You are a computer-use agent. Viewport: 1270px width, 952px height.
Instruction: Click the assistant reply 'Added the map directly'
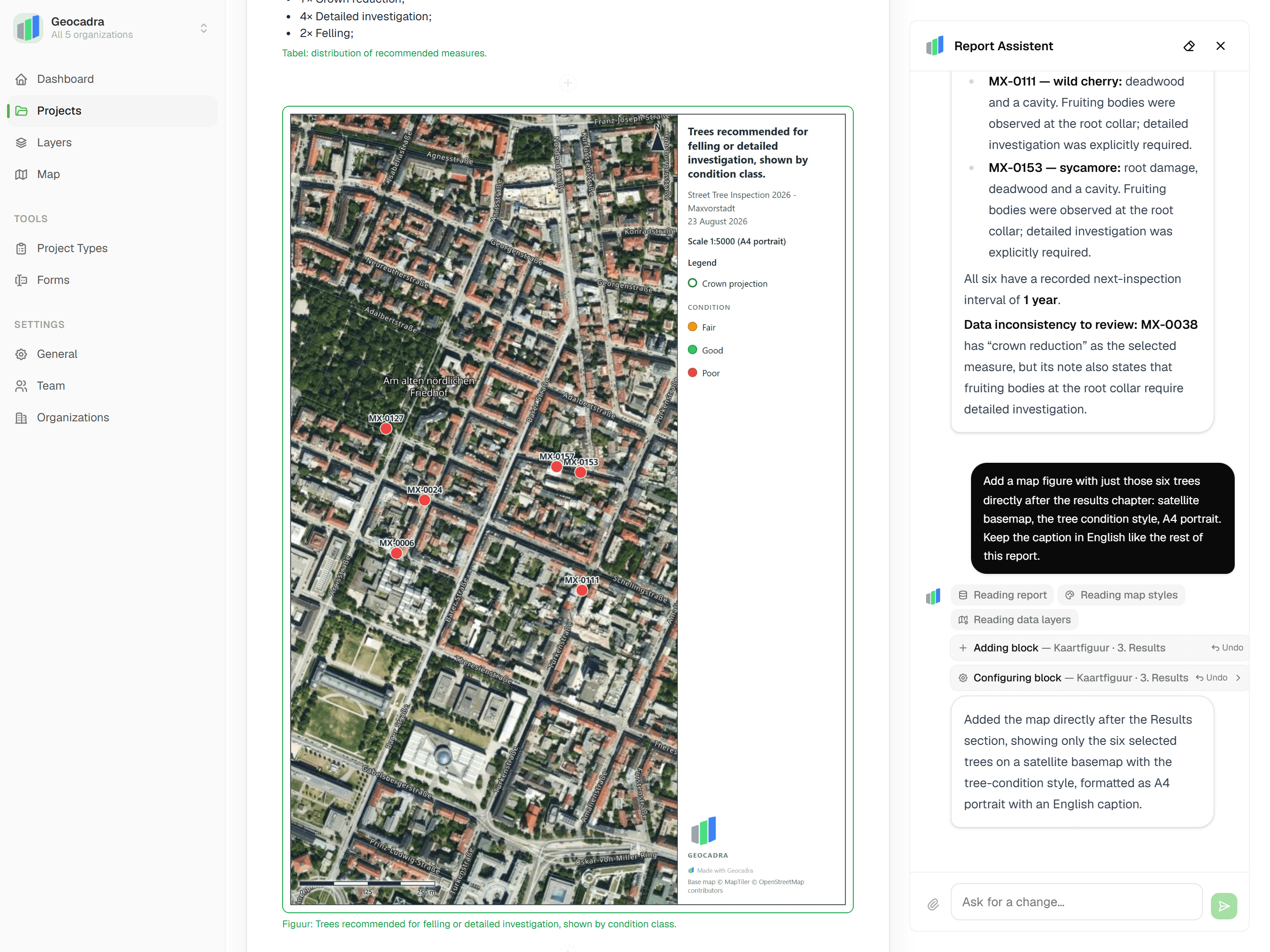(x=1082, y=762)
